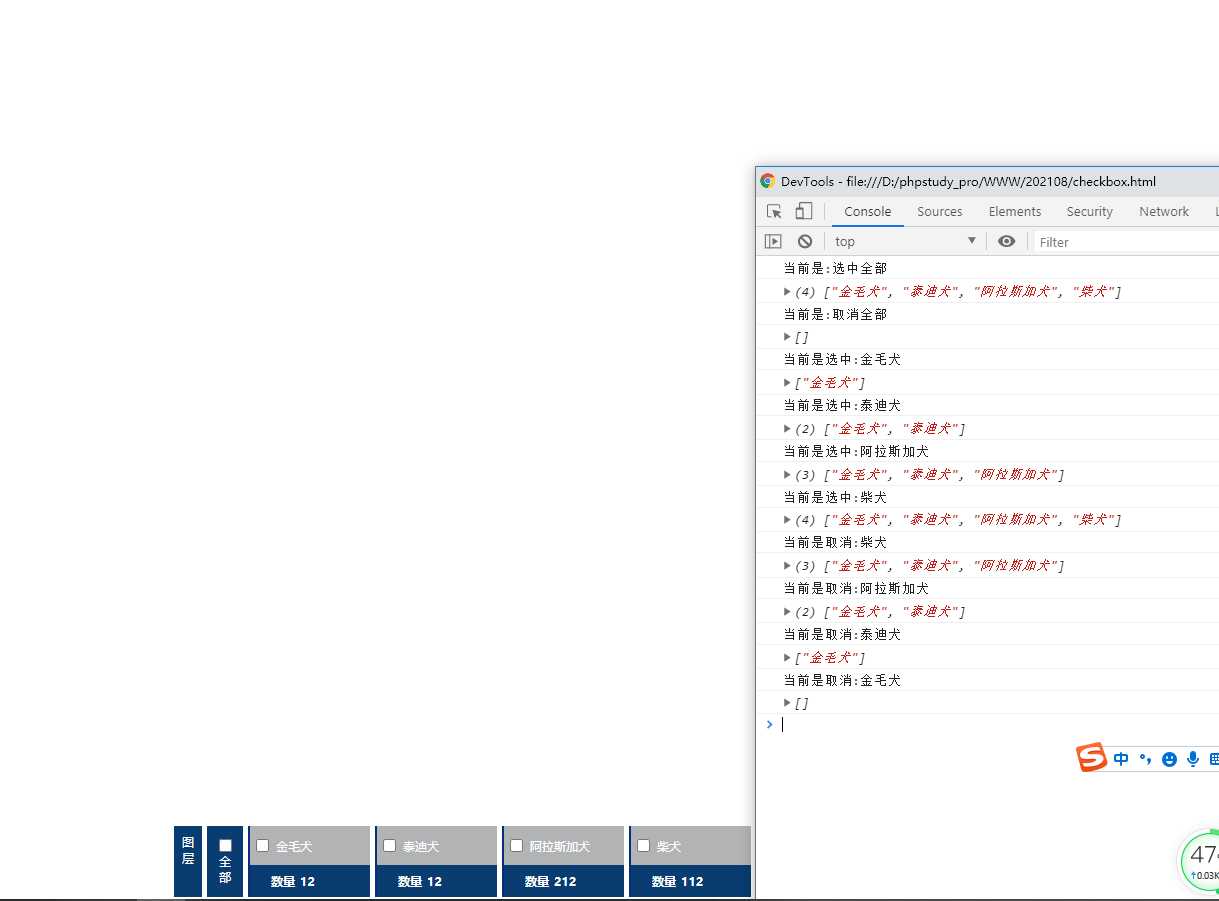Screen dimensions: 1219x901
Task: Switch to the Elements tab
Action: click(x=1014, y=211)
